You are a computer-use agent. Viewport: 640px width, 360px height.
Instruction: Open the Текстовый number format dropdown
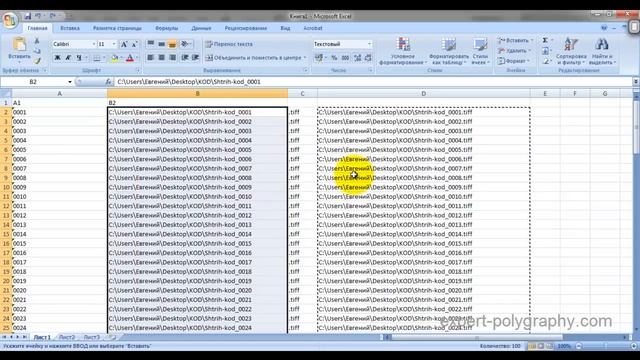tap(369, 44)
